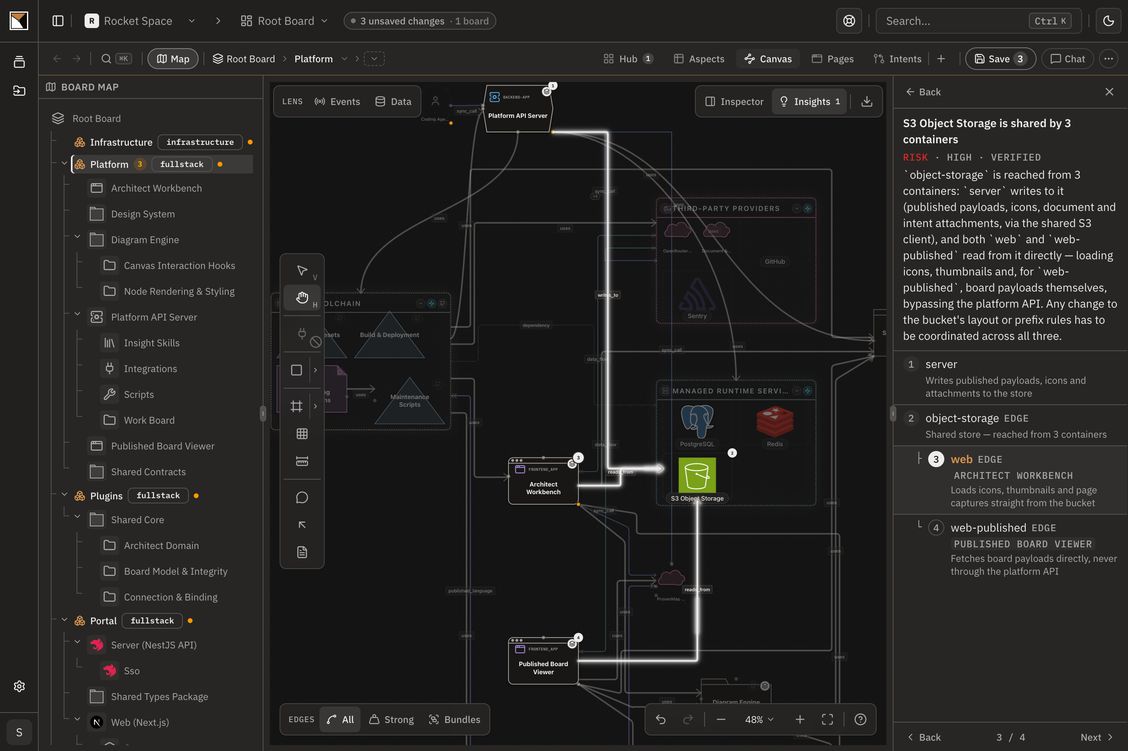Open the Platform breadcrumb dropdown chevron
The width and height of the screenshot is (1128, 751).
coord(345,58)
